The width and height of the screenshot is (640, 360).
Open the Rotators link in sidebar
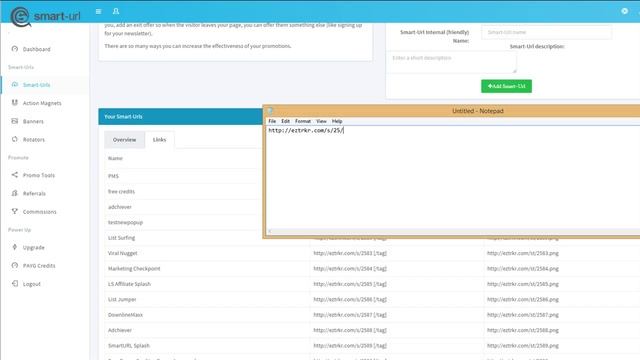tap(34, 140)
